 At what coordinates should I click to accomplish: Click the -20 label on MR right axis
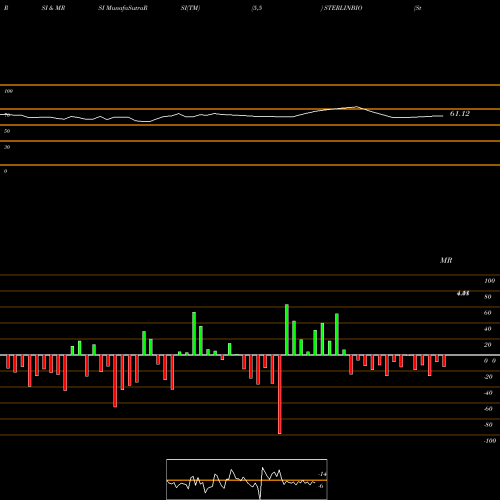(x=488, y=377)
